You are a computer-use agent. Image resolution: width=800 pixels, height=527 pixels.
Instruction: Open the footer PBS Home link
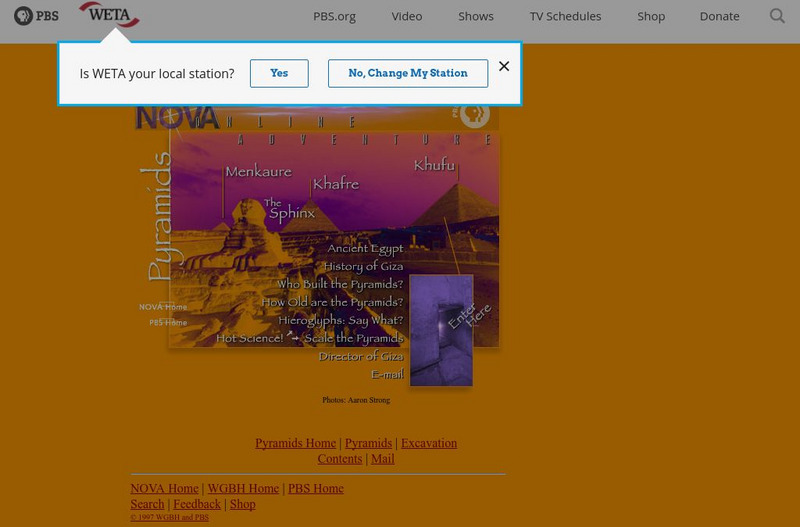pos(316,488)
